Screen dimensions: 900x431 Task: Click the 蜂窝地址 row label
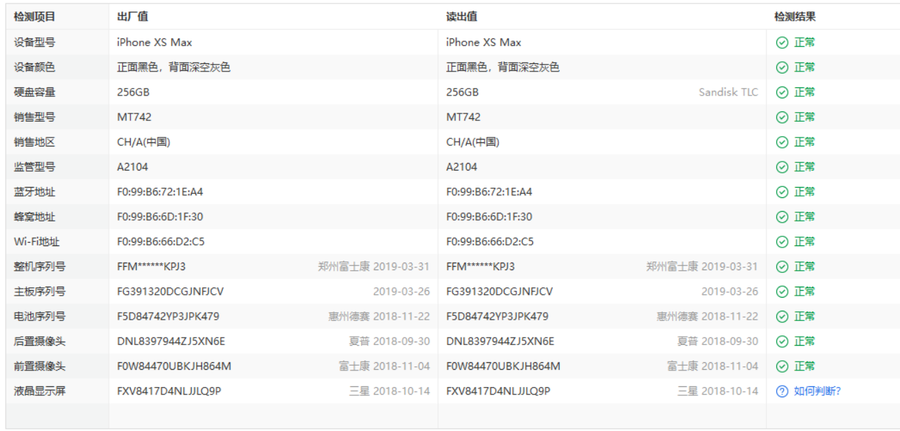[34, 217]
